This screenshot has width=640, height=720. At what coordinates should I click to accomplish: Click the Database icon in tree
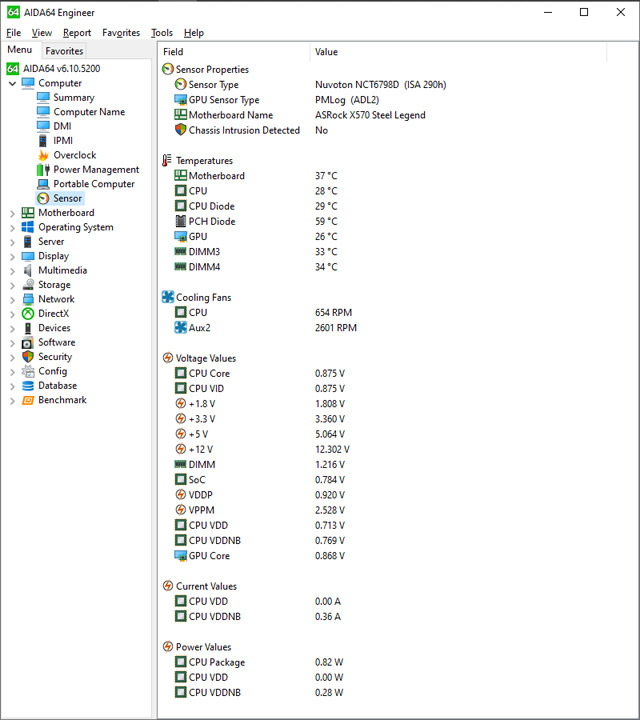(28, 386)
